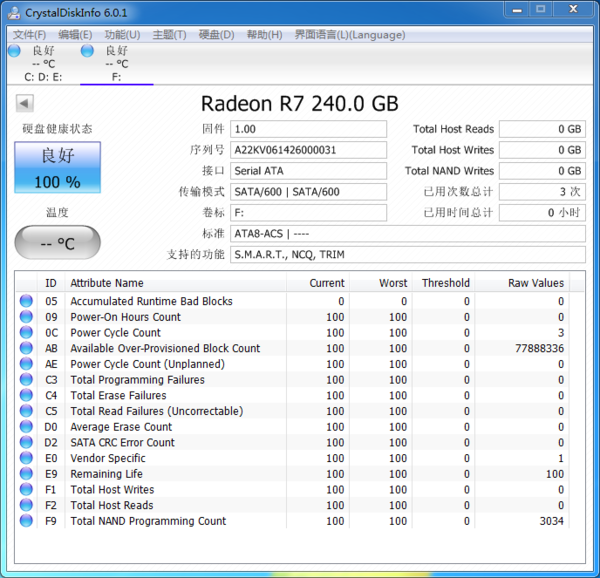This screenshot has height=578, width=600.
Task: Select the C: D: E: disk tab
Action: 43,63
